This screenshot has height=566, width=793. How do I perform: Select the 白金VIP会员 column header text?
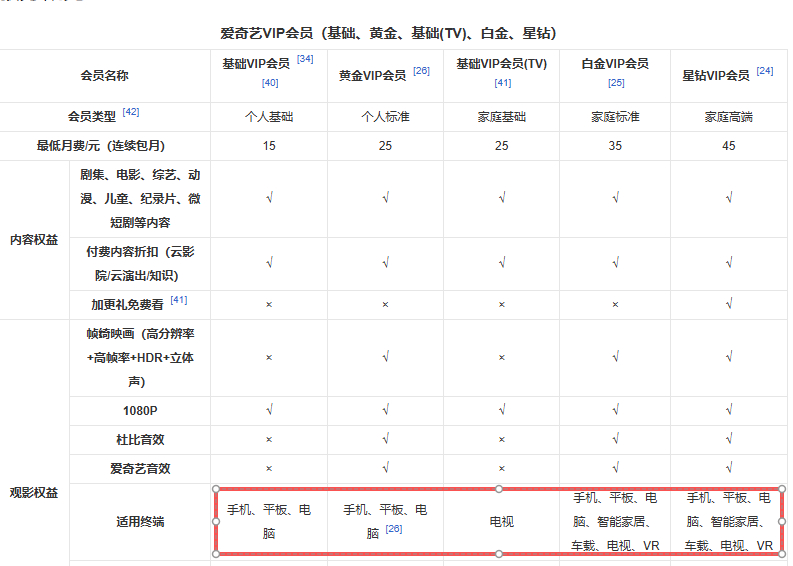615,64
